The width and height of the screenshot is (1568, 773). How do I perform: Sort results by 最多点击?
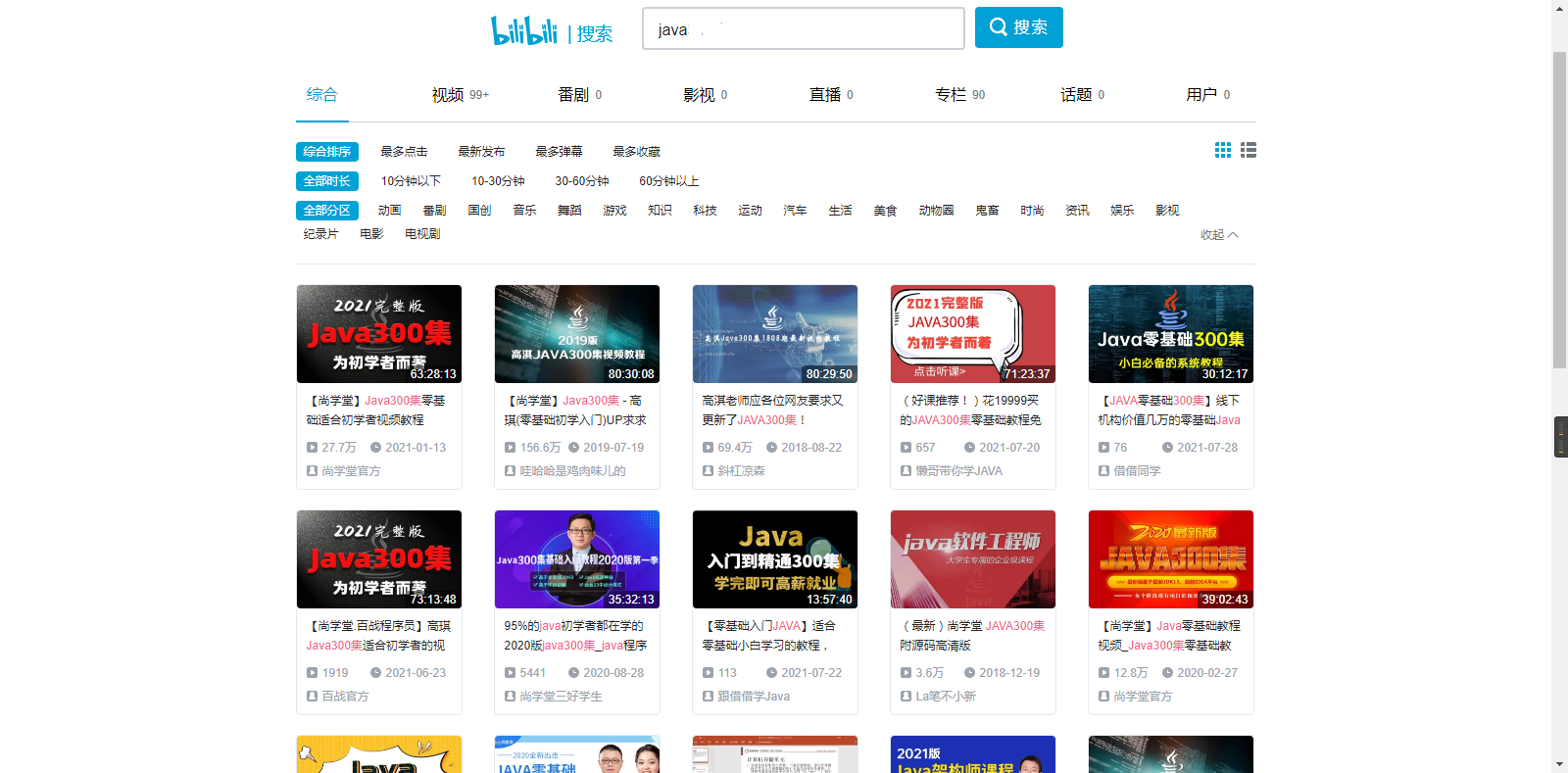click(x=404, y=152)
